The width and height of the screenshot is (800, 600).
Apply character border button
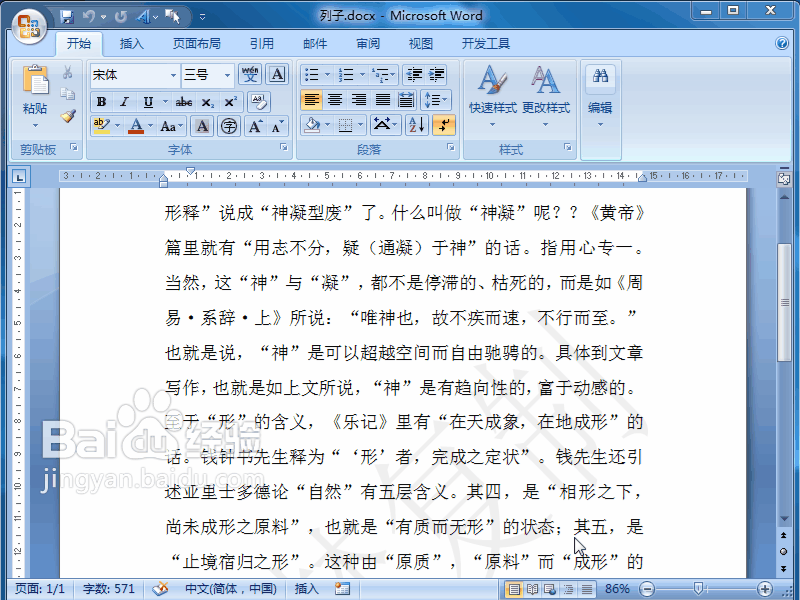[x=277, y=75]
